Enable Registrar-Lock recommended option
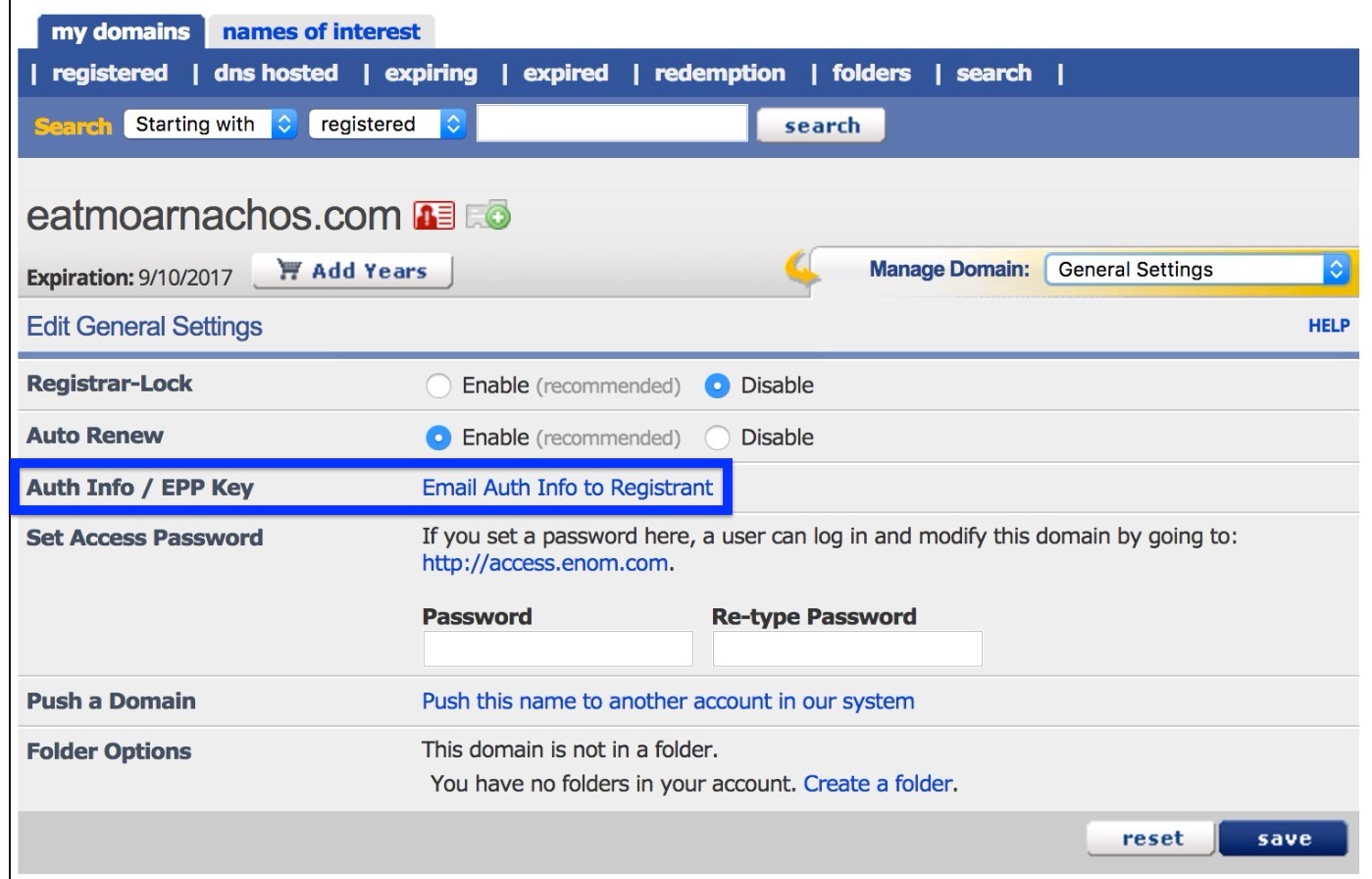Image resolution: width=1372 pixels, height=879 pixels. pos(437,386)
